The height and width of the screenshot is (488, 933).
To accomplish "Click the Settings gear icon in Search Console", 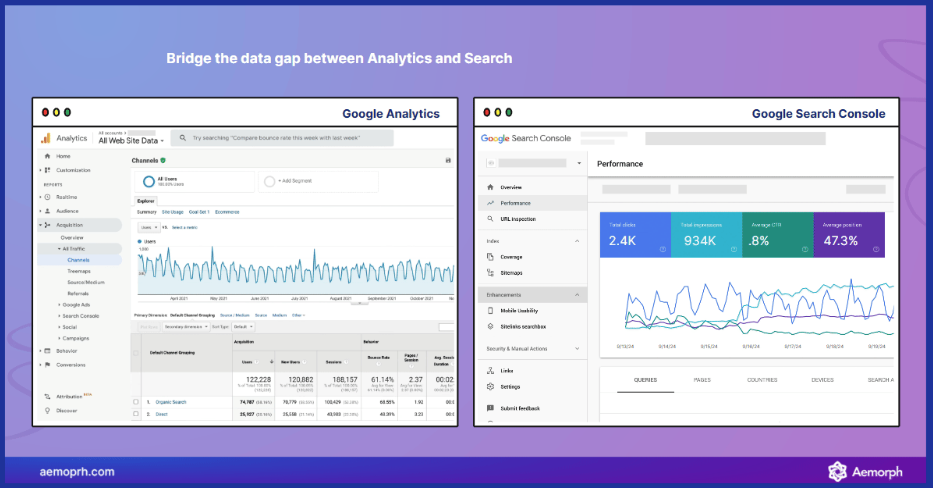I will click(x=490, y=387).
